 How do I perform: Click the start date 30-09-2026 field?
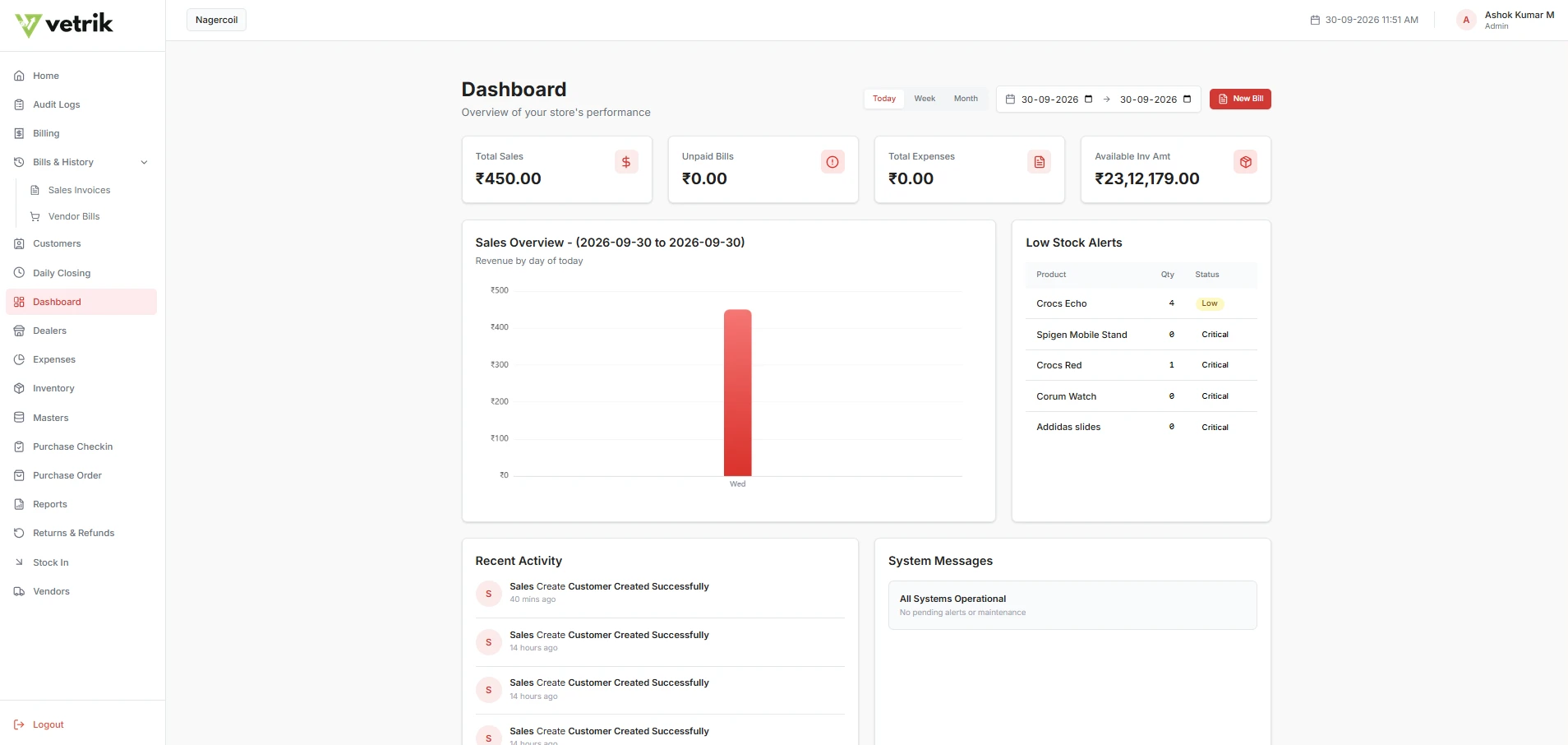click(x=1057, y=99)
